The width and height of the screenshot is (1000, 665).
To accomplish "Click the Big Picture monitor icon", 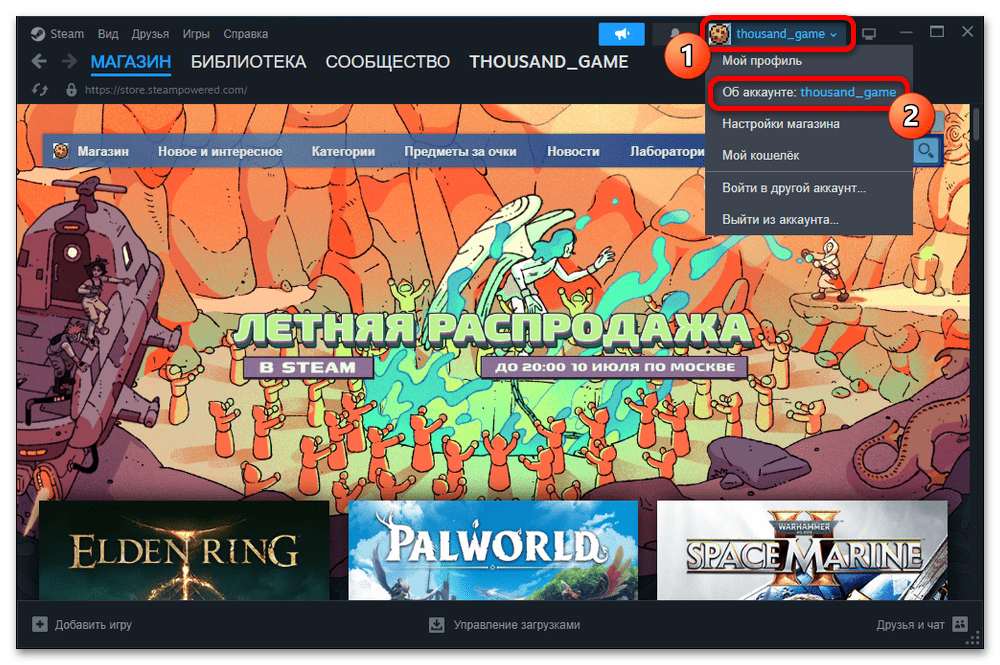I will [x=869, y=34].
